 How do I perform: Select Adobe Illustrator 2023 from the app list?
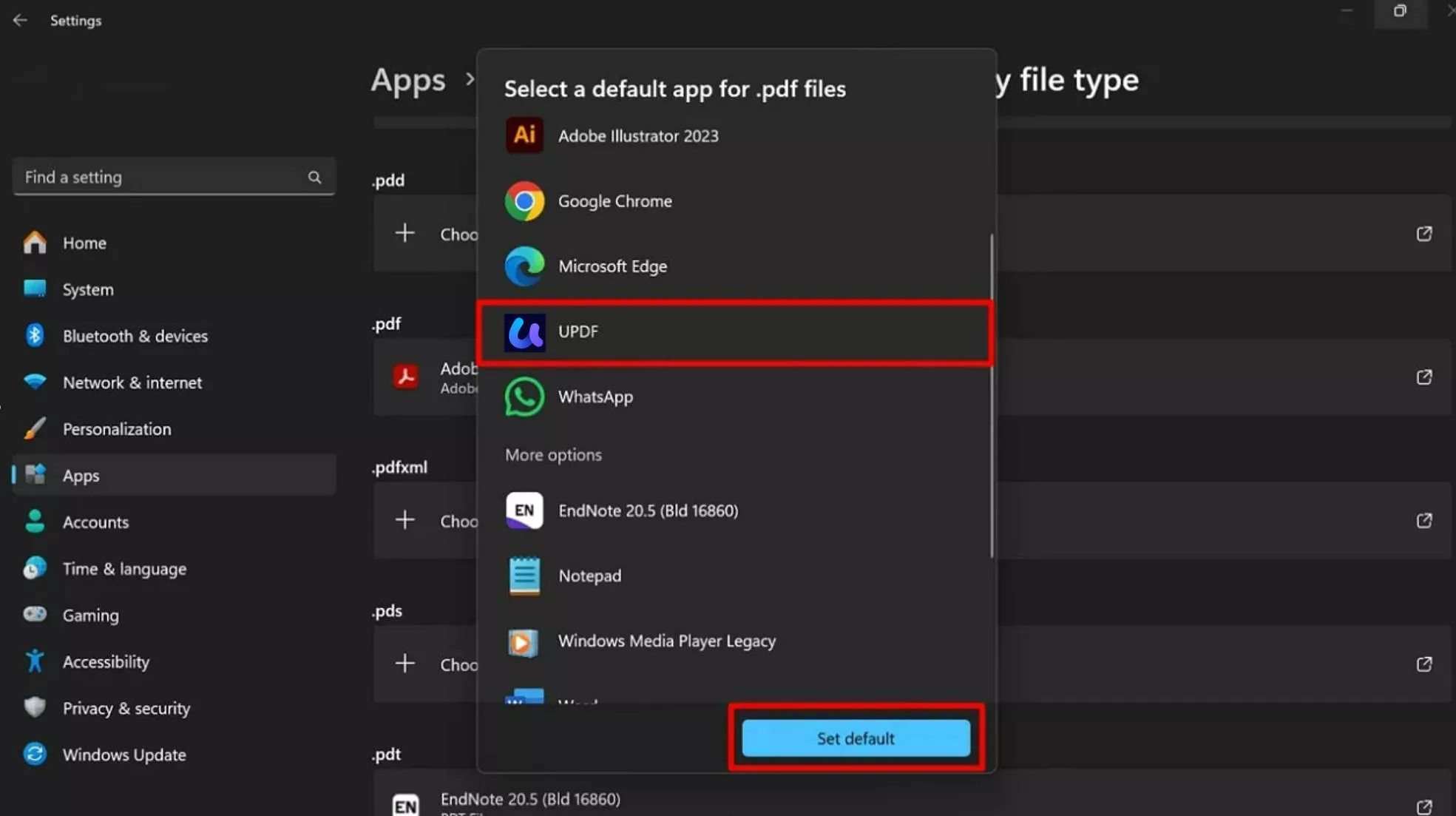coord(637,135)
